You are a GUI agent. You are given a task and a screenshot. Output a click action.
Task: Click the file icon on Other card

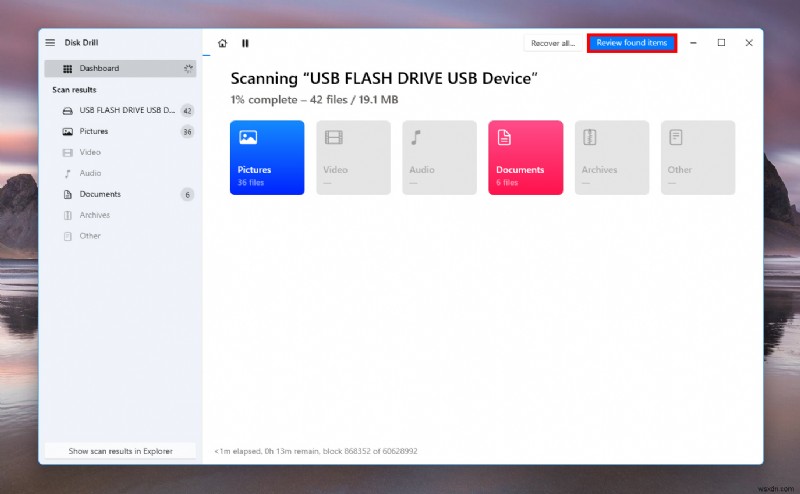(676, 137)
